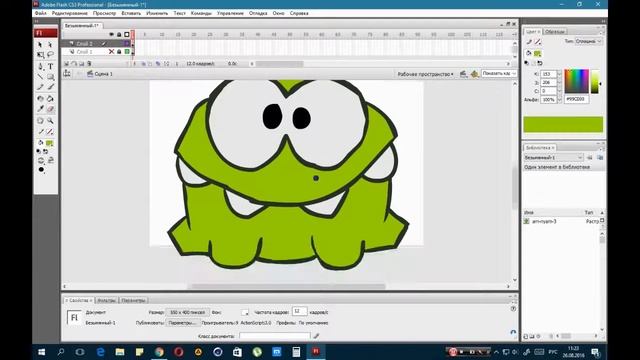640x360 pixels.
Task: Click the document background color swatch
Action: 245,312
